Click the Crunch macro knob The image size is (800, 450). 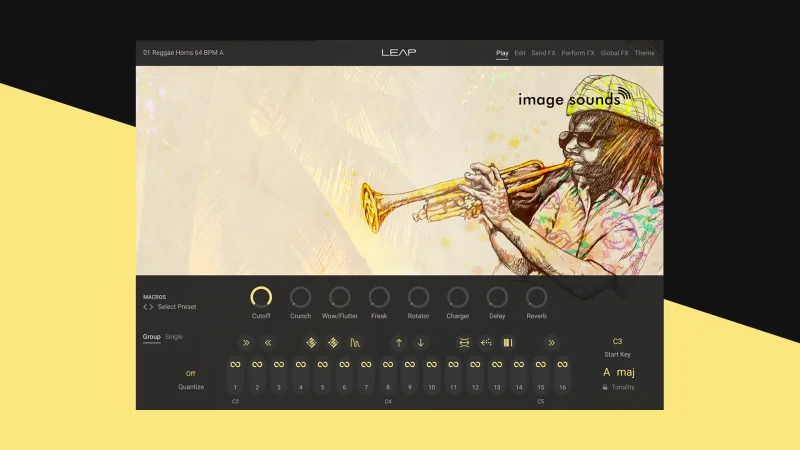(x=301, y=297)
